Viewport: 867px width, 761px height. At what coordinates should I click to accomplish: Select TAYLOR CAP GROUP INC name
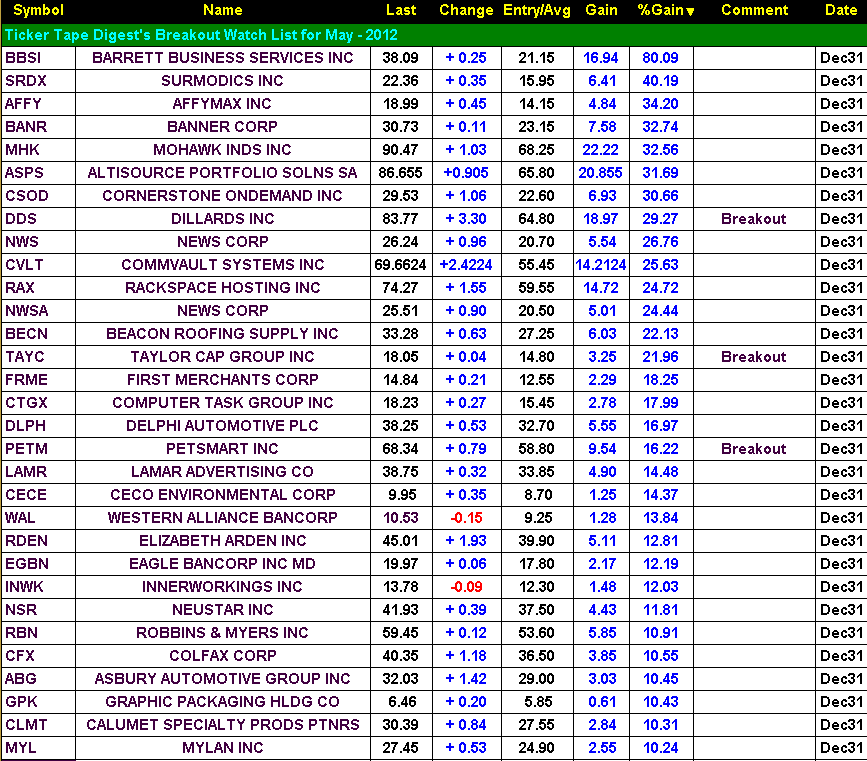tap(222, 357)
